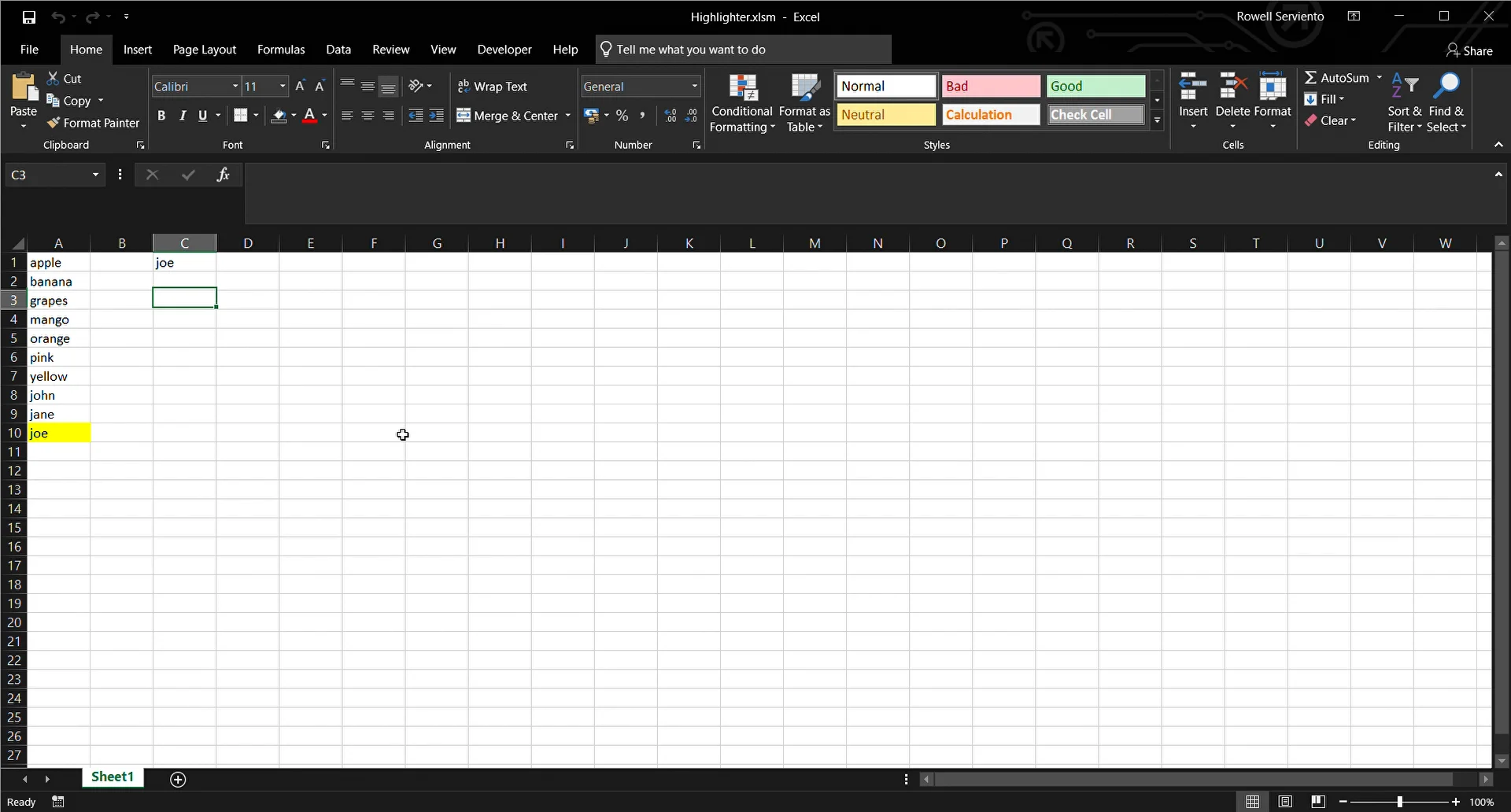Switch to Page Layout view in status bar

(1285, 802)
